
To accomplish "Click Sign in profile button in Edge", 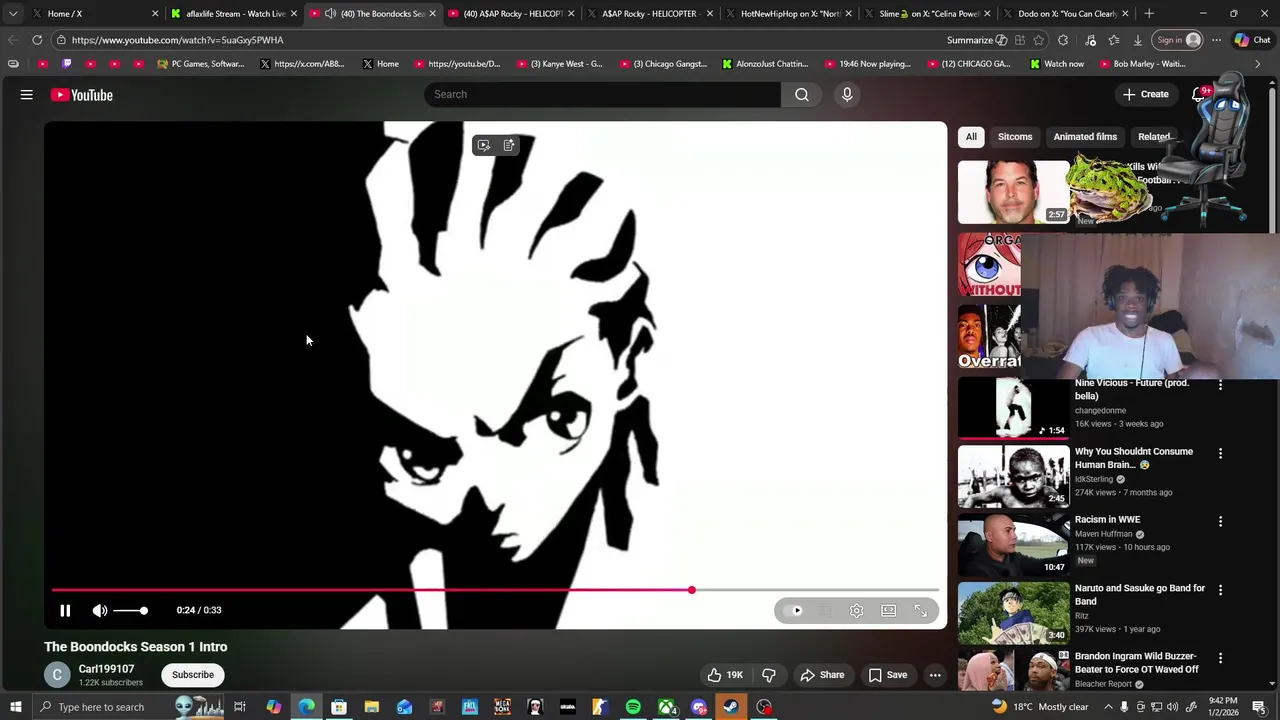I will coord(1178,40).
